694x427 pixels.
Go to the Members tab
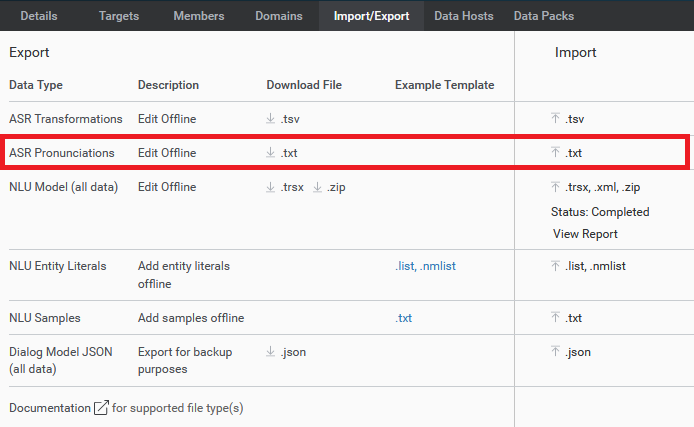[x=198, y=16]
